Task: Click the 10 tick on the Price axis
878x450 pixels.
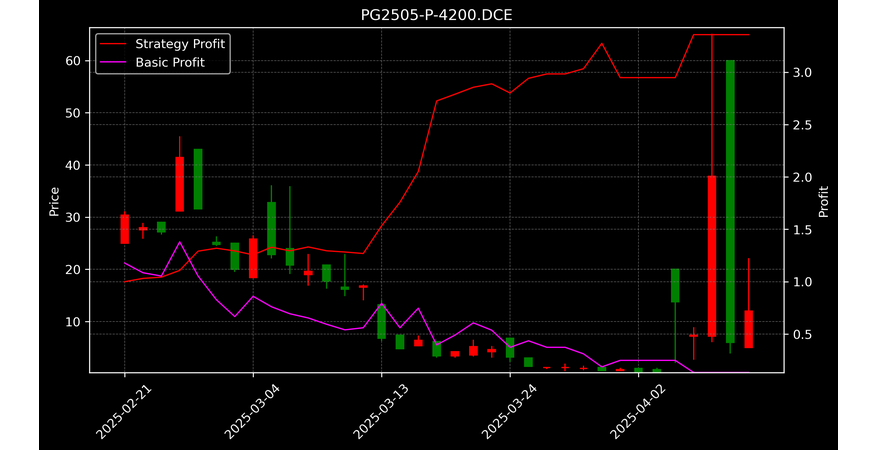Action: (73, 322)
